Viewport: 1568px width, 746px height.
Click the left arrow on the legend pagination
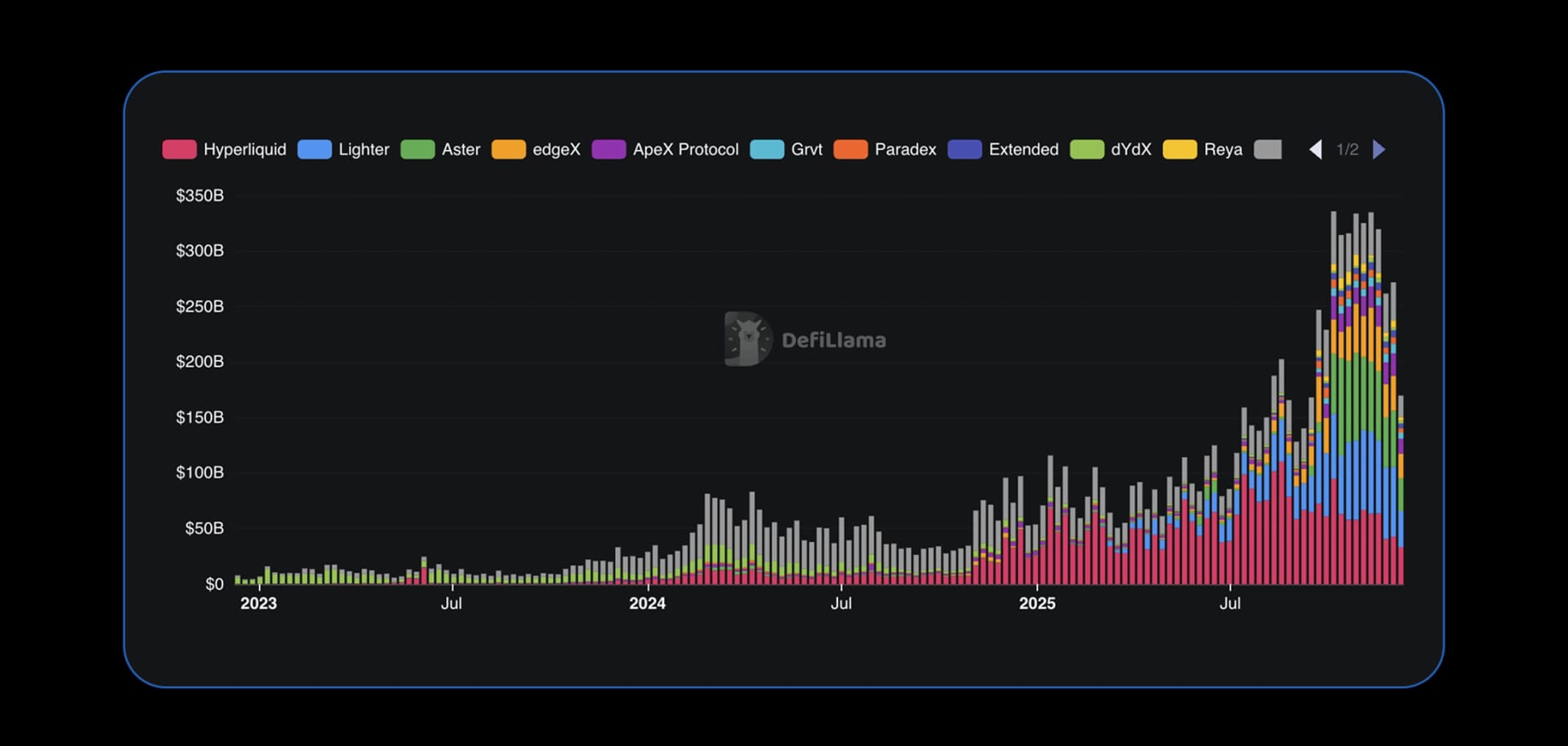click(1316, 149)
